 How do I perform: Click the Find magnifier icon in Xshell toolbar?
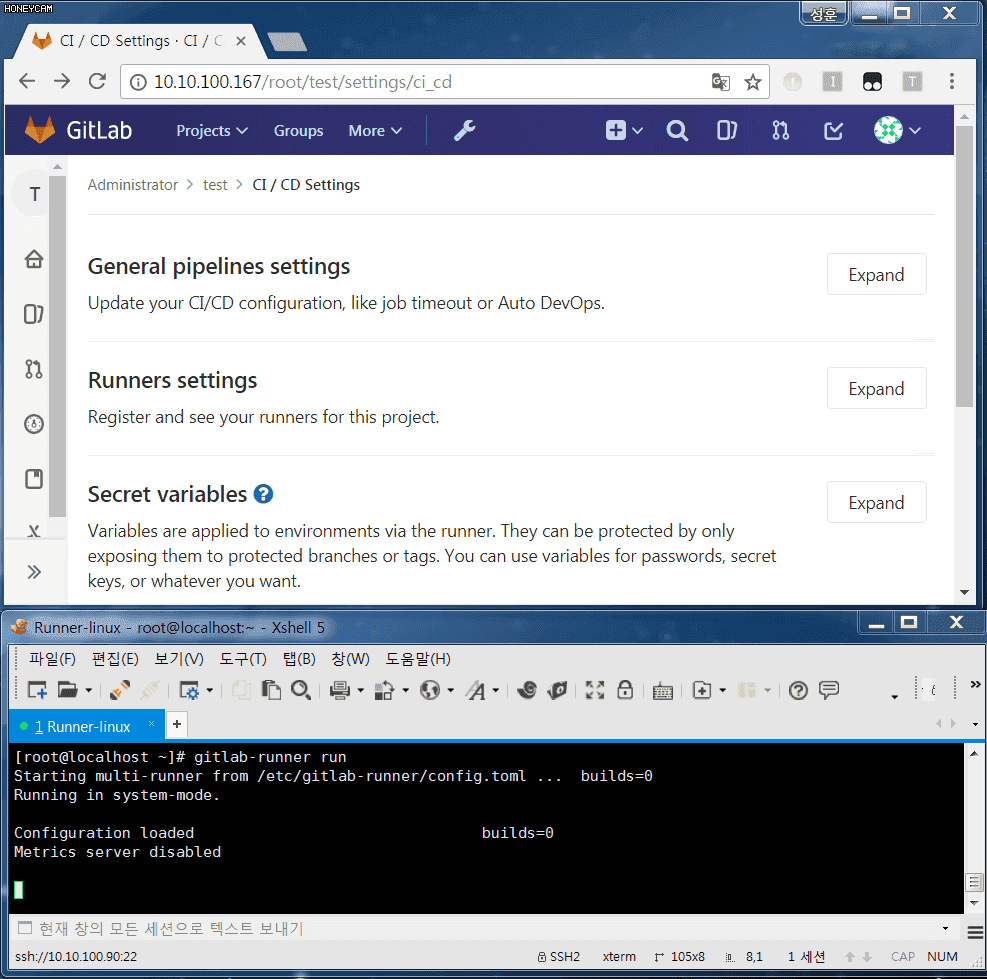298,690
